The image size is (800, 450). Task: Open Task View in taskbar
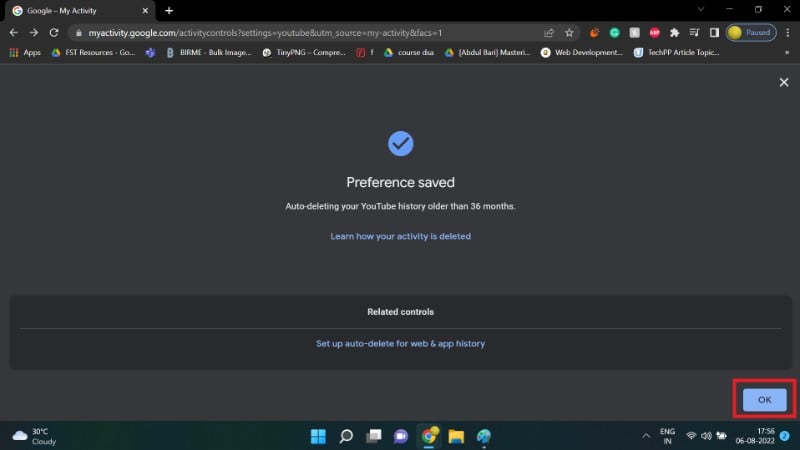tap(373, 436)
